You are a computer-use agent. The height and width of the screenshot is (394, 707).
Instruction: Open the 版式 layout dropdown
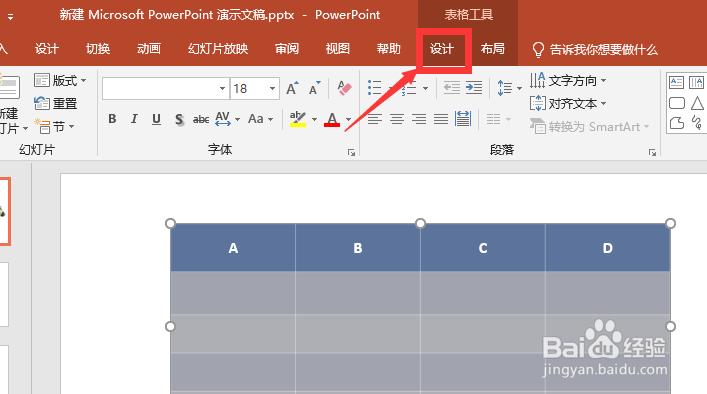tap(60, 81)
